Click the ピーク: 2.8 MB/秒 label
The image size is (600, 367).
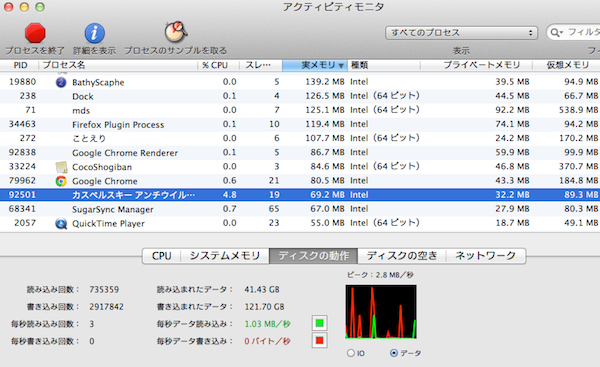click(380, 275)
